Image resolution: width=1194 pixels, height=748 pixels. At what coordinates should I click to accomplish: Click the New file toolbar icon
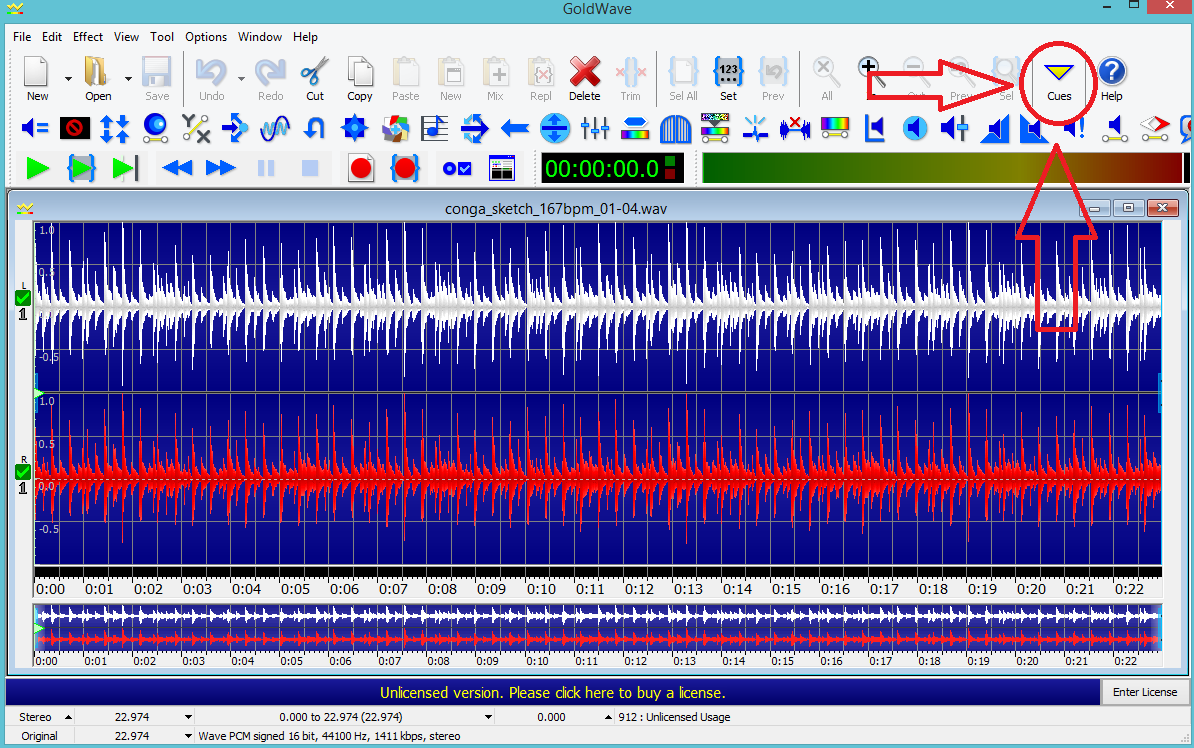pos(37,78)
